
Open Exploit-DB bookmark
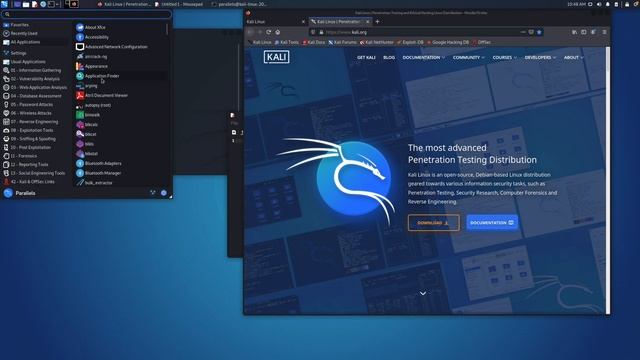[410, 42]
